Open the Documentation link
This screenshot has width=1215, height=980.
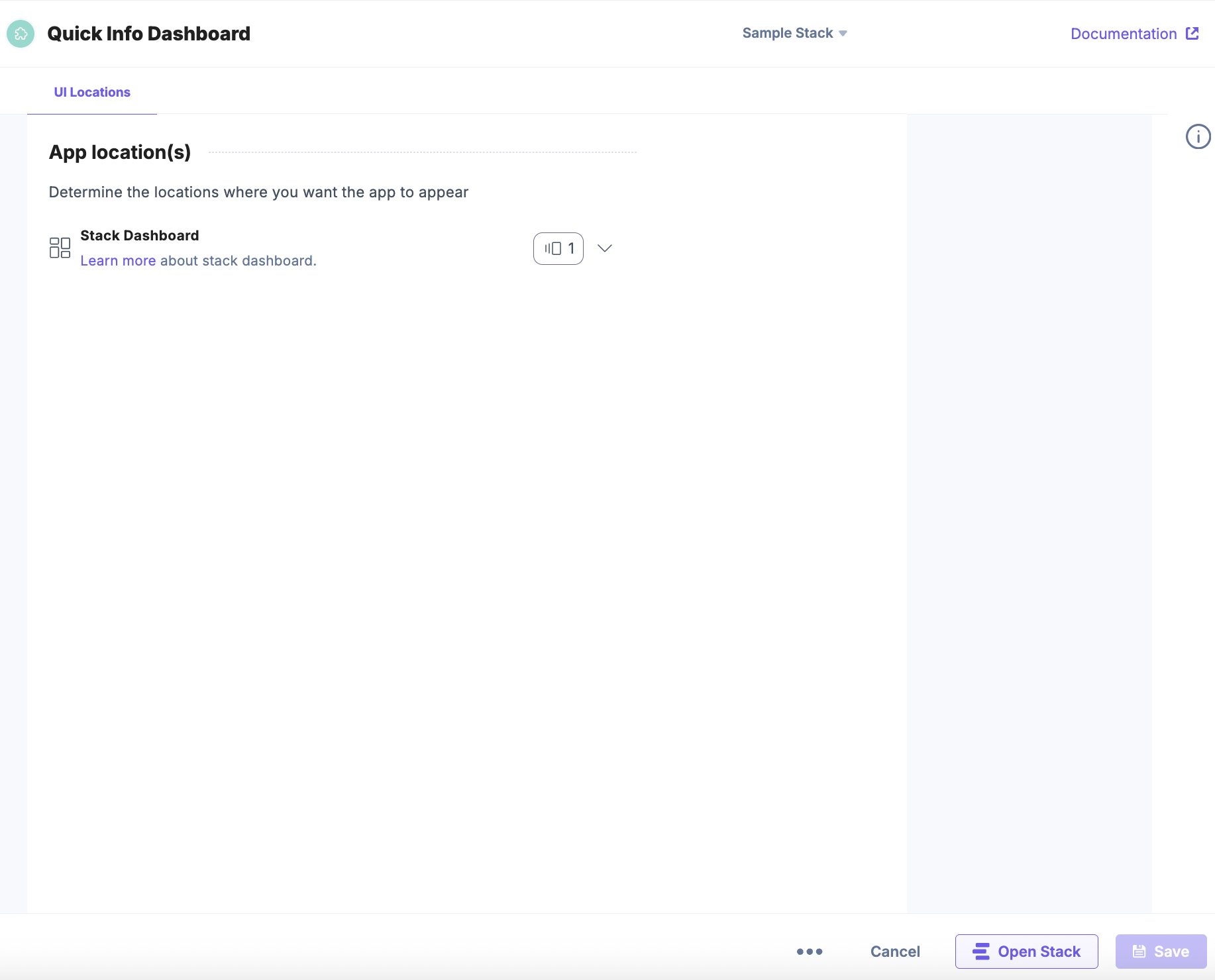(1134, 34)
